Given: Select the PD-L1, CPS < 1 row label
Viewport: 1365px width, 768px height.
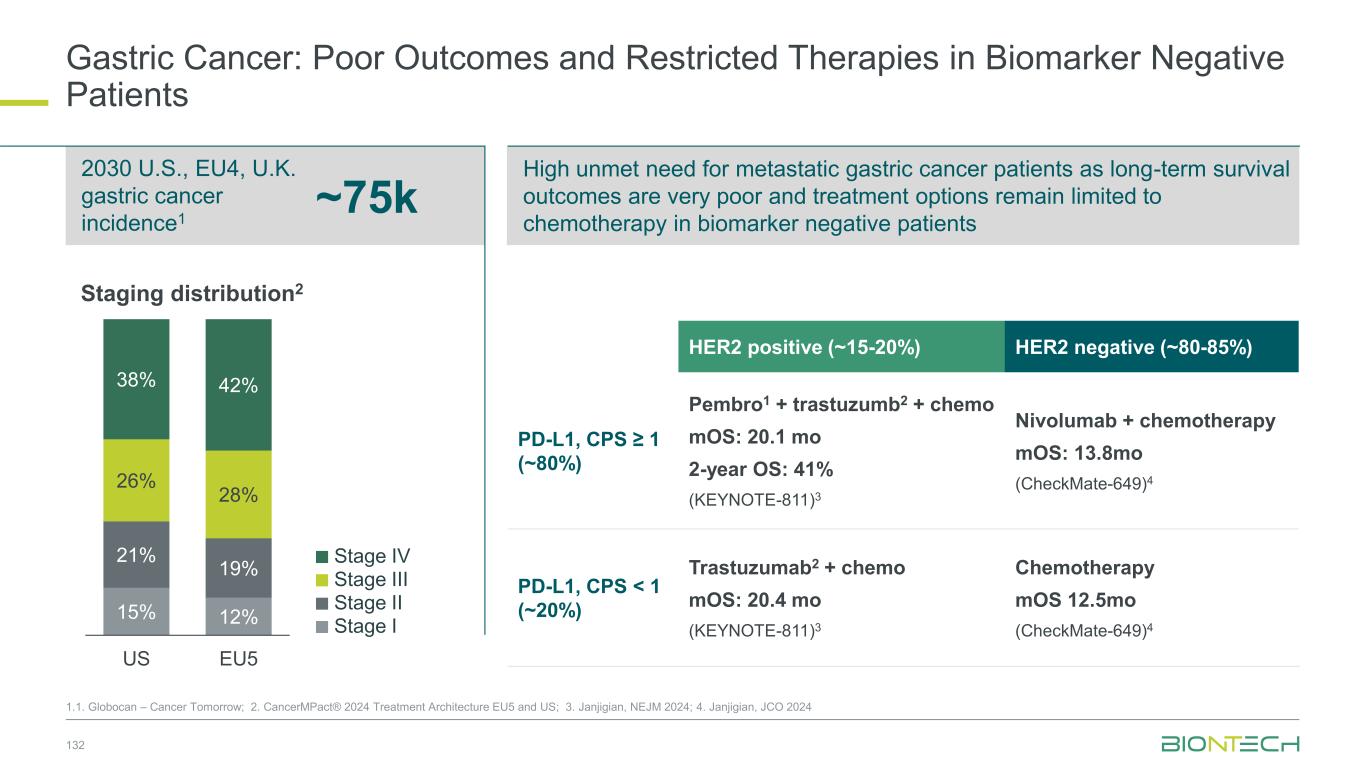Looking at the screenshot, I should click(x=589, y=598).
